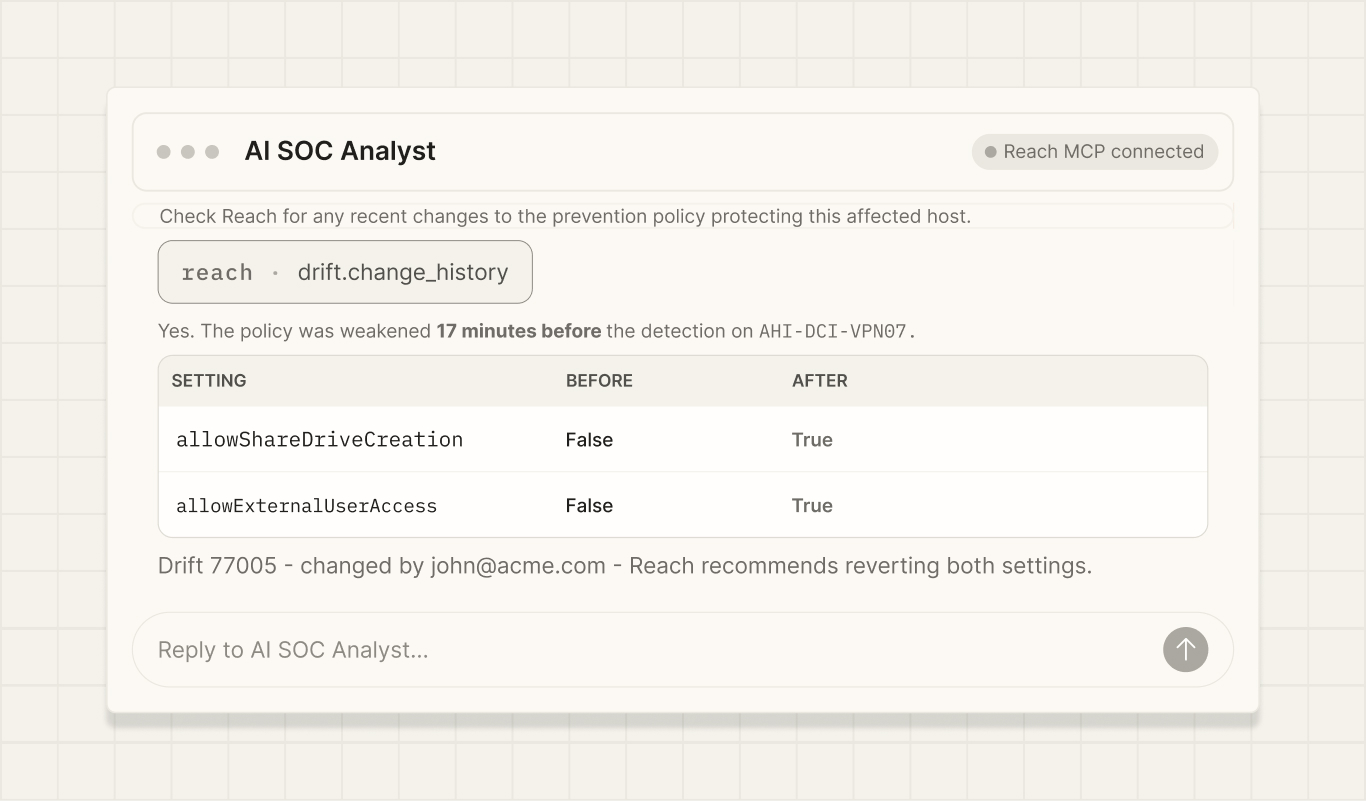Screen dimensions: 1366x801
Task: Select the allowShareDriveCreation row
Action: point(683,439)
